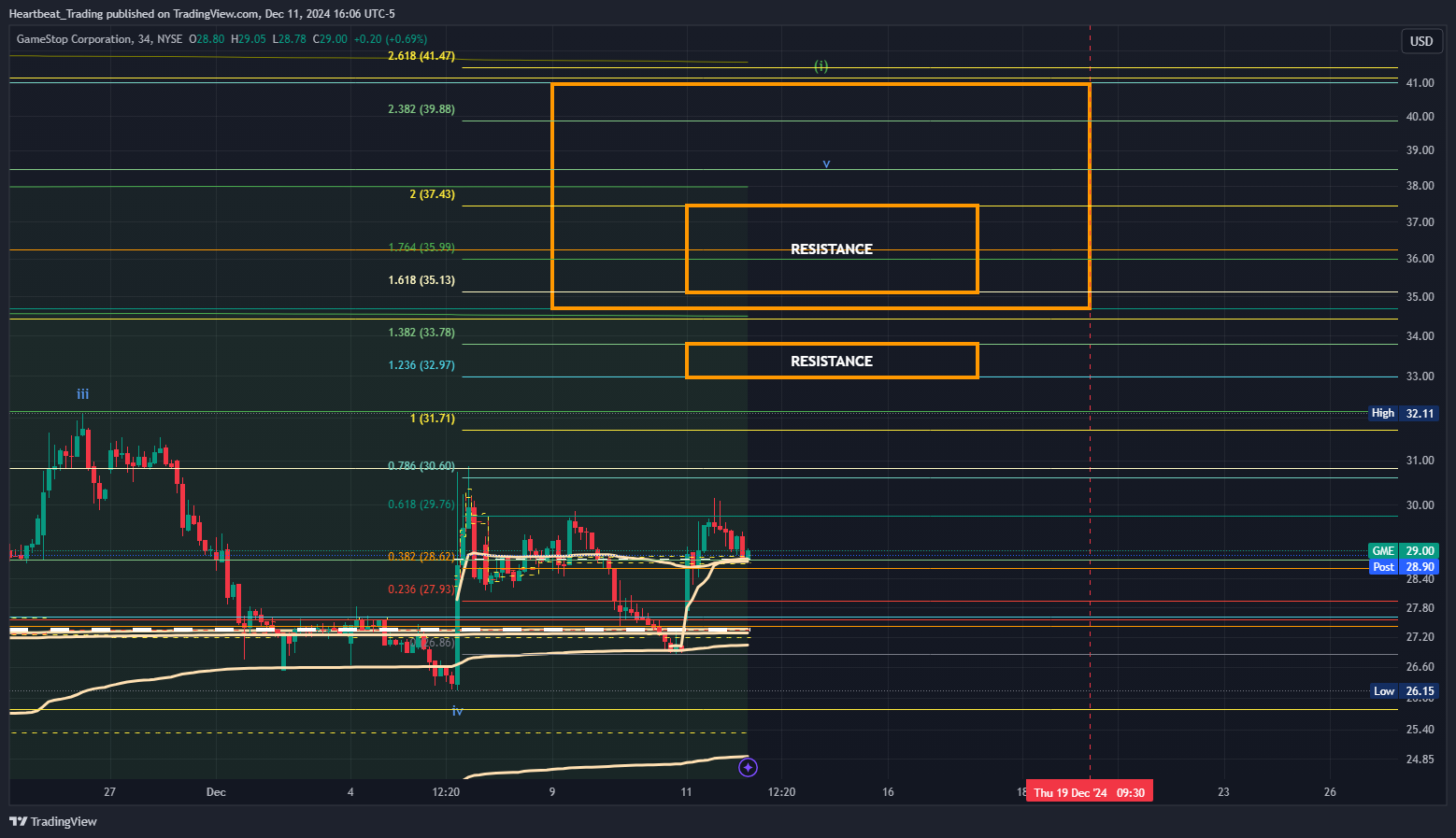Select the 0.236 (27.93) Fibonacci label
This screenshot has width=1456, height=838.
[421, 589]
